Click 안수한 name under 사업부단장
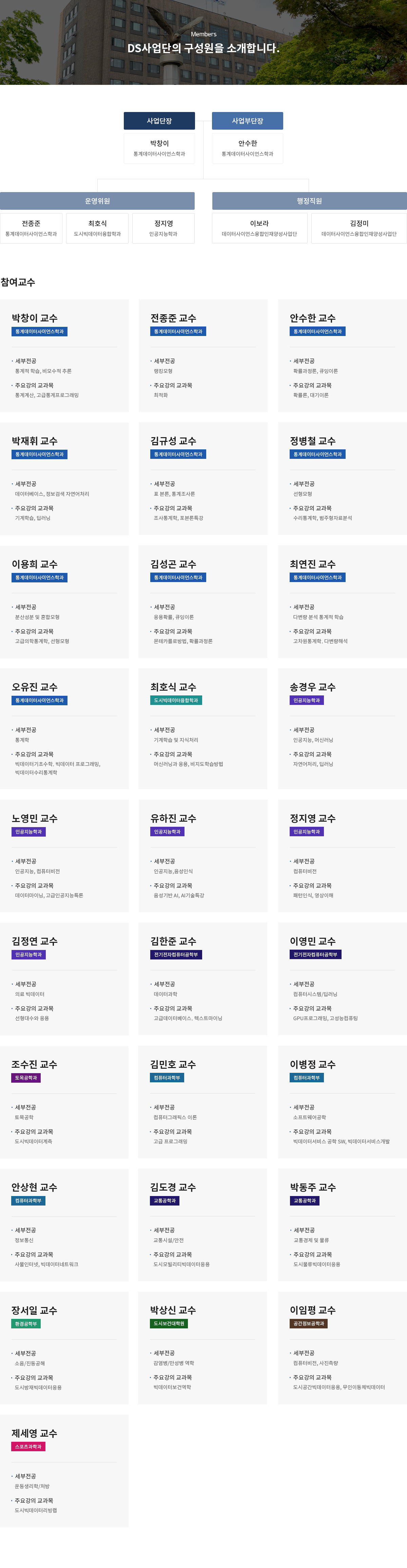 click(248, 144)
